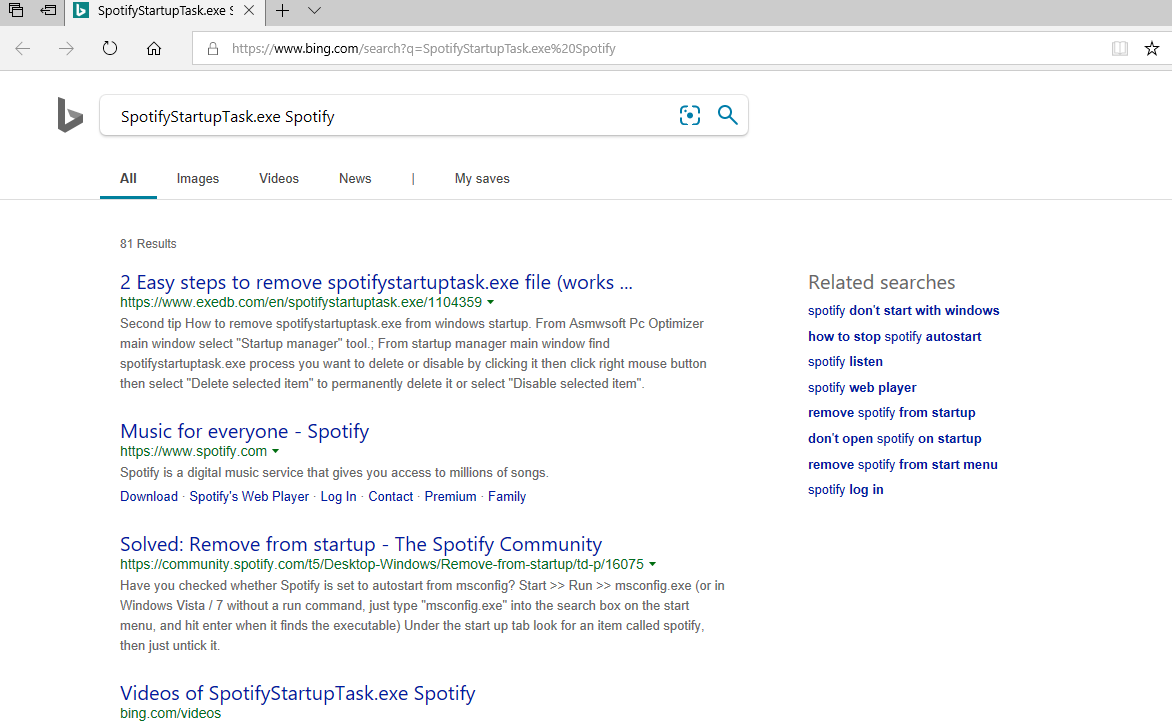The height and width of the screenshot is (721, 1172).
Task: Expand dropdown arrow next to exedb.com URL
Action: coord(490,303)
